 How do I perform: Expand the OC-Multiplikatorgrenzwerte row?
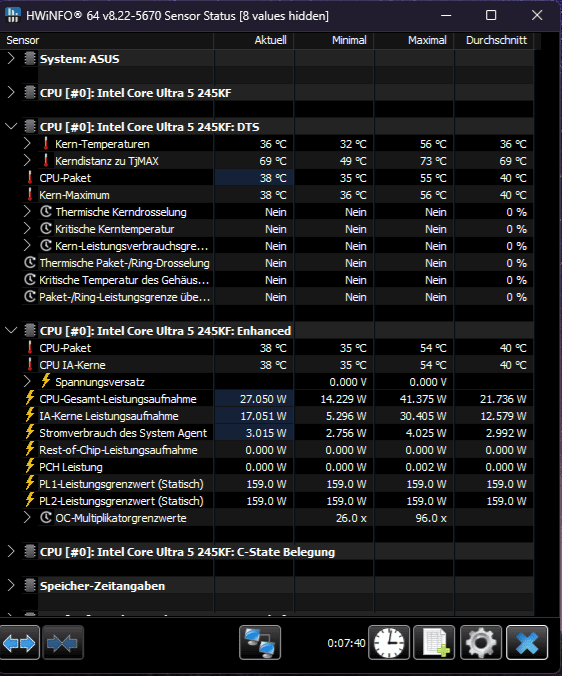pos(27,517)
